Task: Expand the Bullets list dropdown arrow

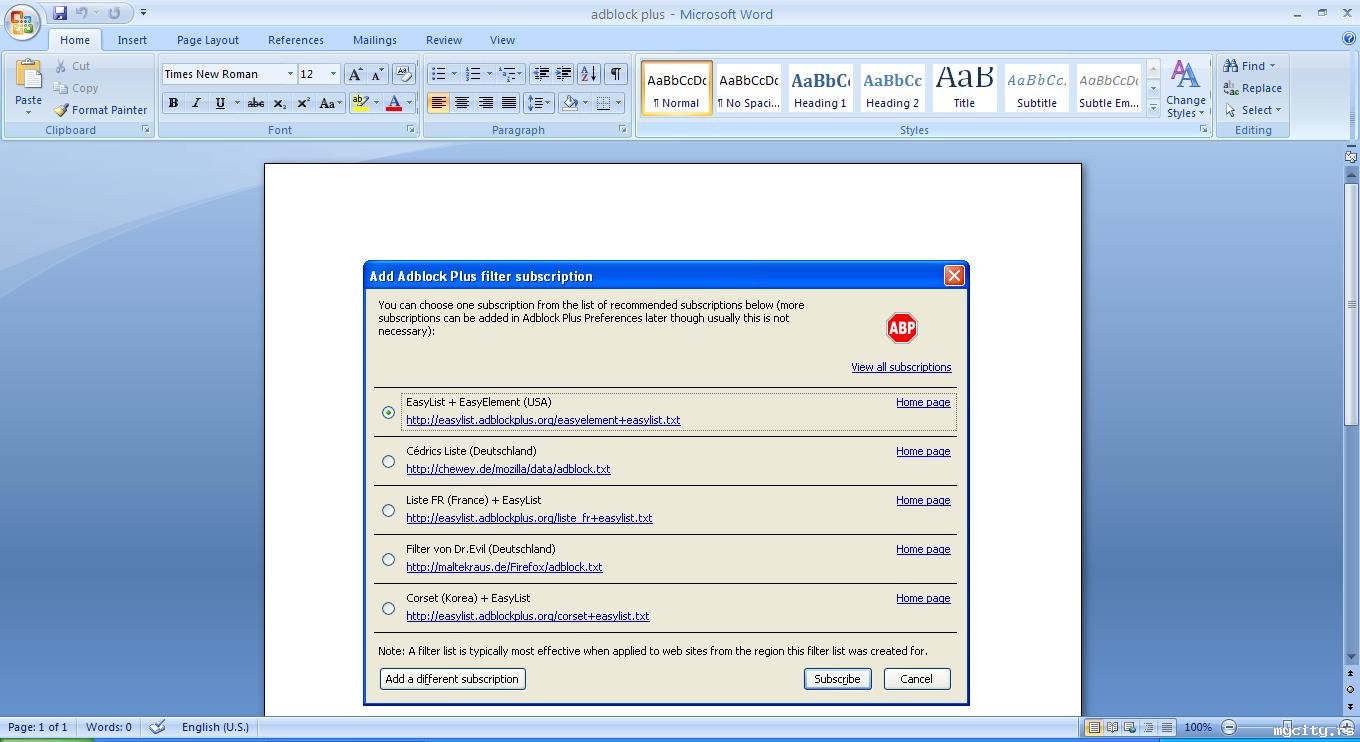Action: coord(454,74)
